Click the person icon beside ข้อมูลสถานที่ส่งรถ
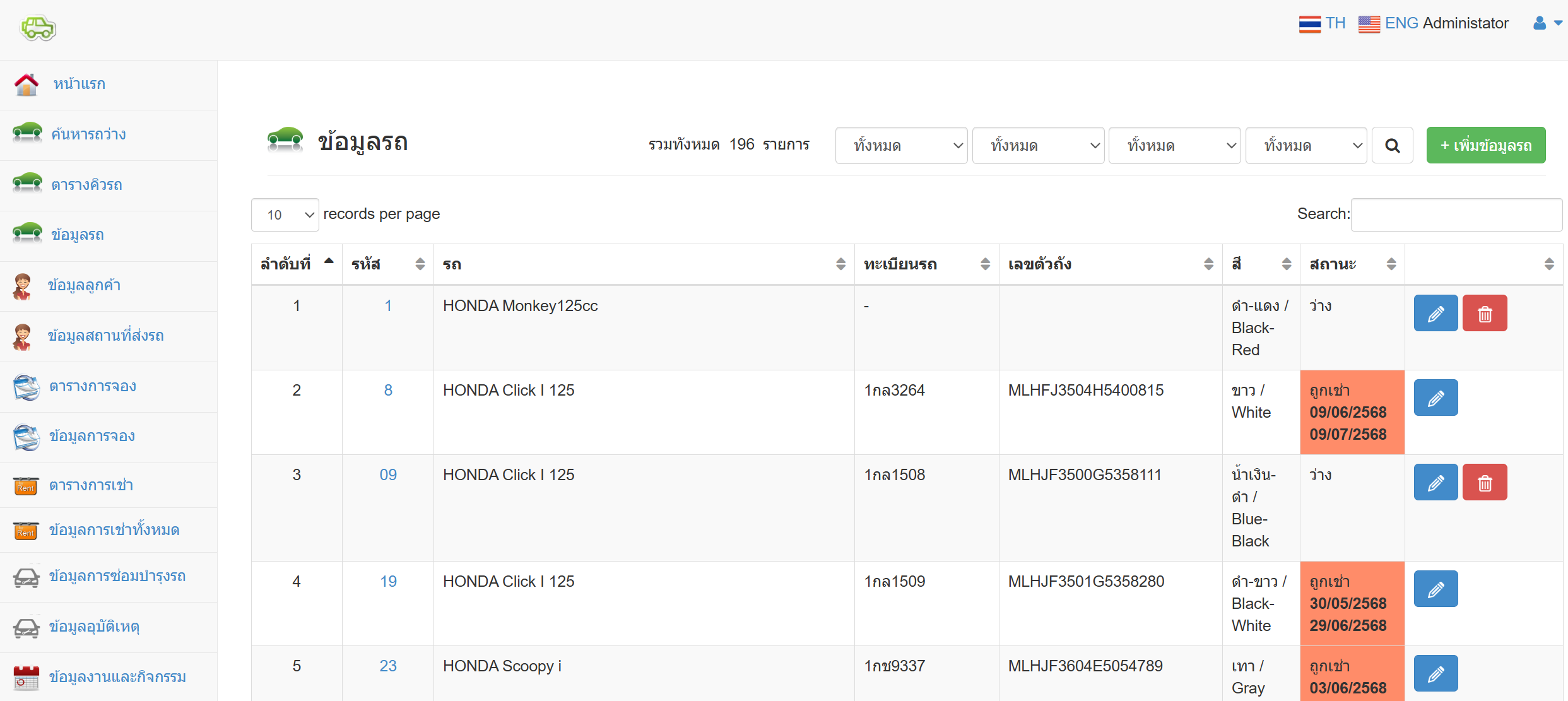Viewport: 1568px width, 701px height. 22,336
